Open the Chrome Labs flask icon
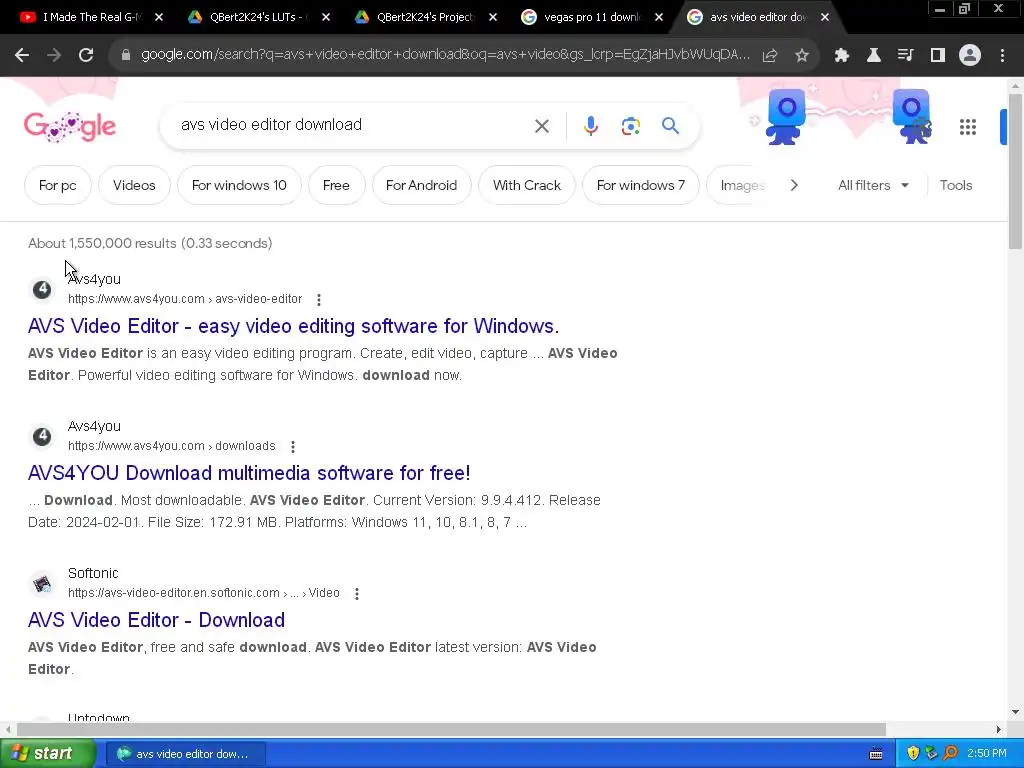1024x768 pixels. tap(874, 56)
